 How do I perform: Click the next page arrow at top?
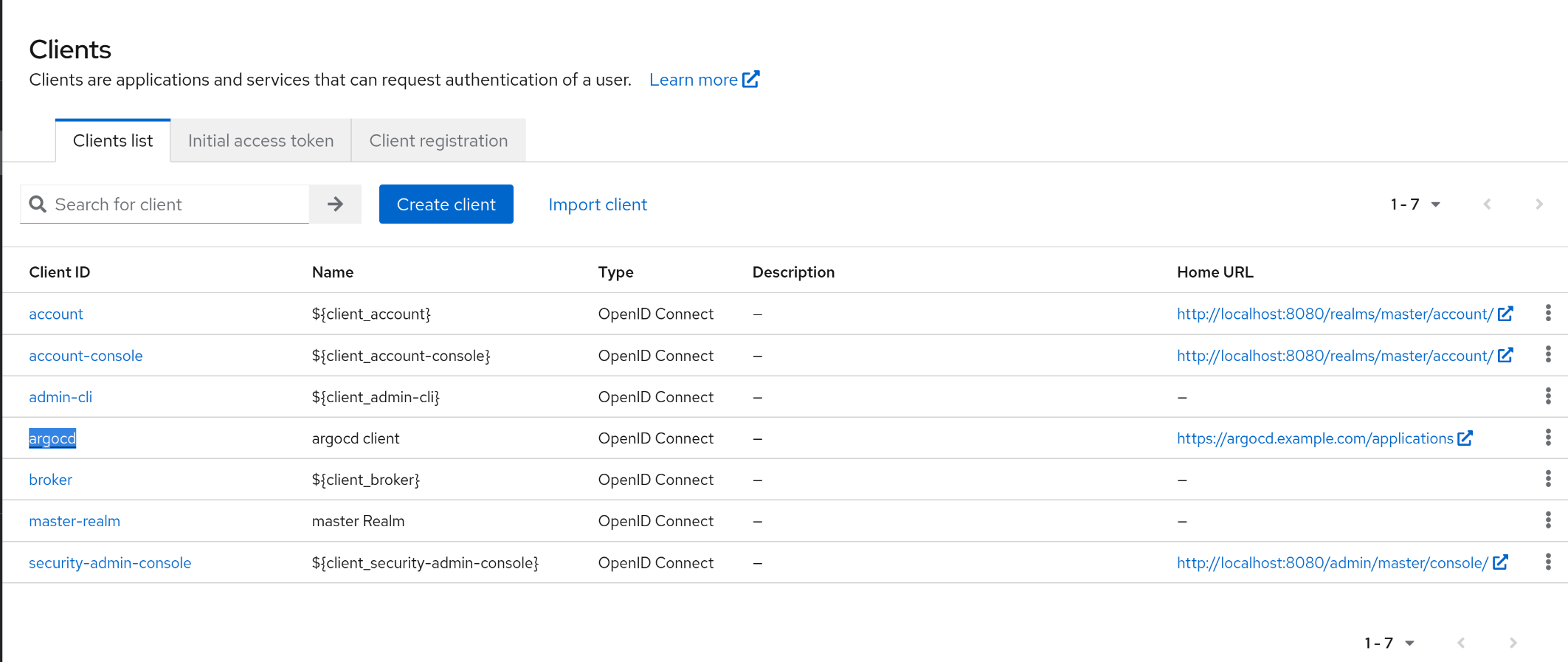pos(1539,204)
